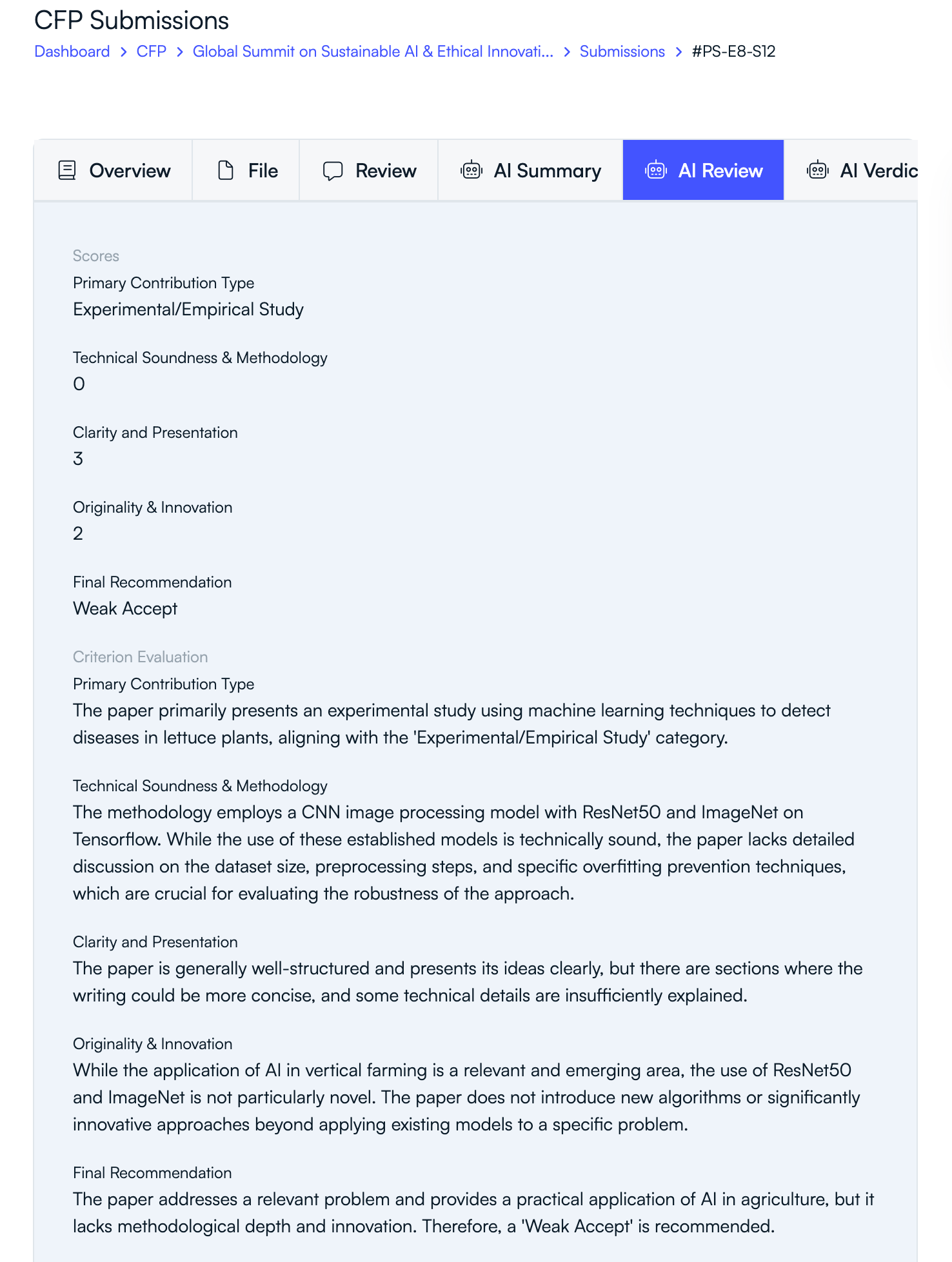The width and height of the screenshot is (952, 1262).
Task: Click the speech bubble icon beside Review
Action: 332,170
